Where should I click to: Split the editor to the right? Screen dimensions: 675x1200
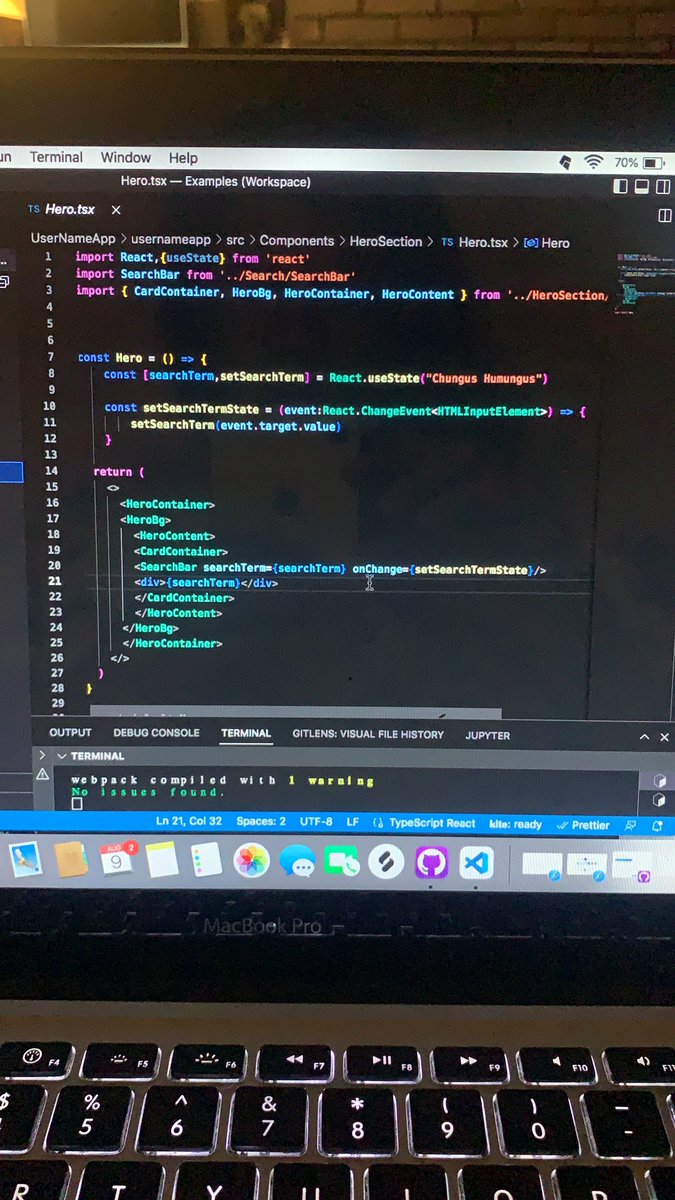664,215
